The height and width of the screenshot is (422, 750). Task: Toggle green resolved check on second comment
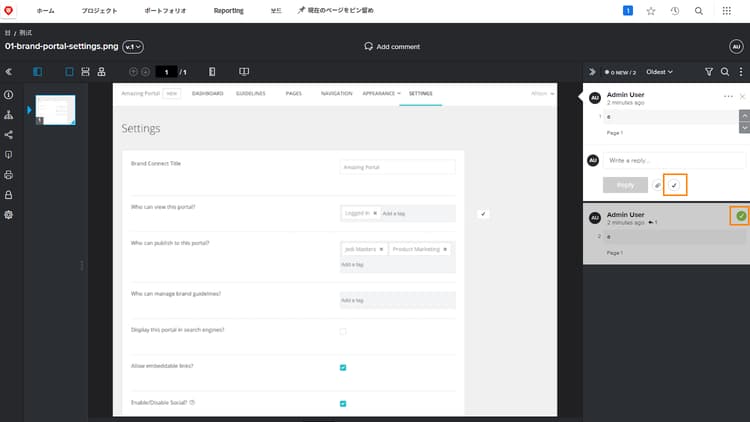741,216
